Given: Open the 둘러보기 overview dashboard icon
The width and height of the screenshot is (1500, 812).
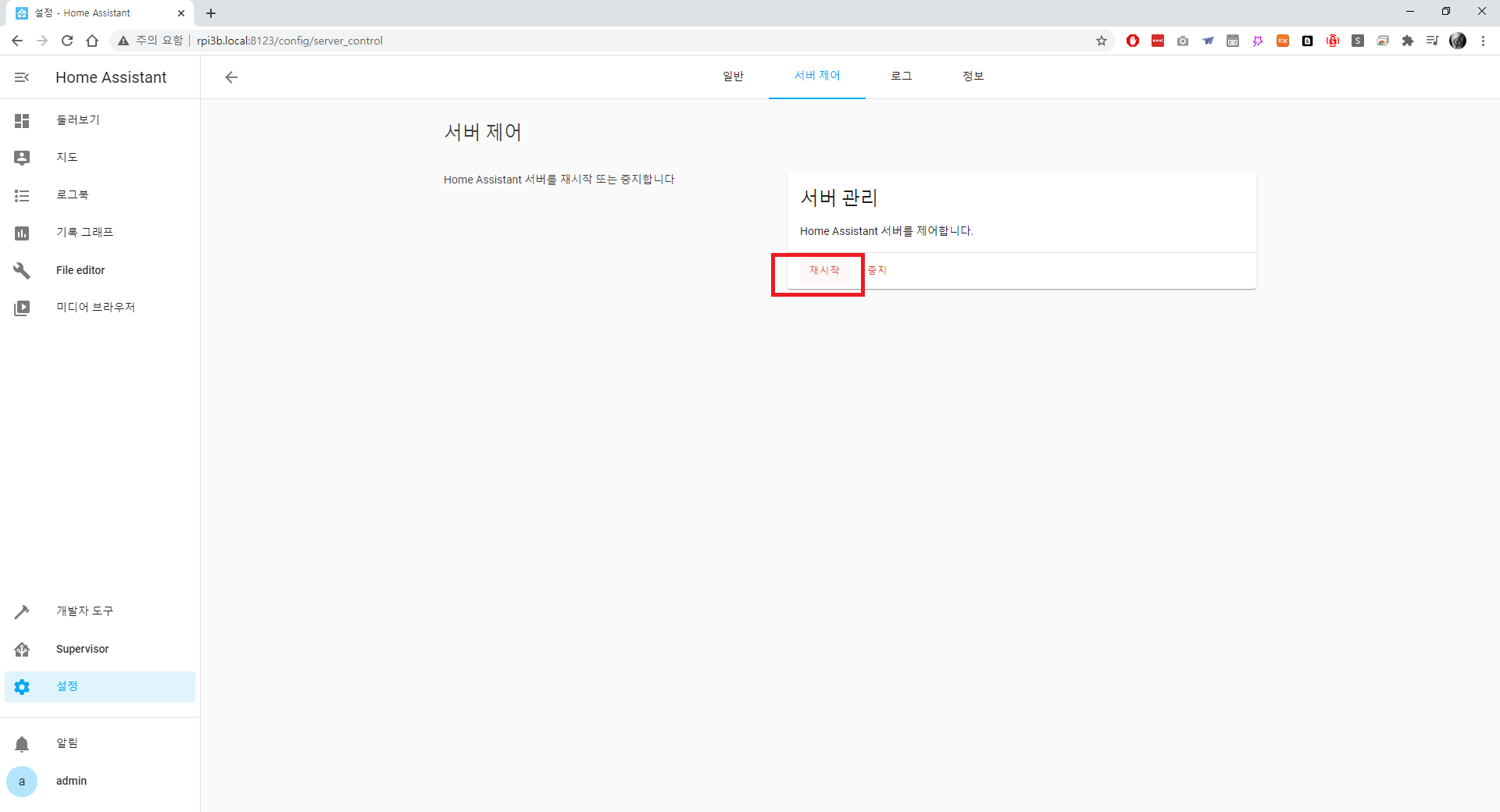Looking at the screenshot, I should (22, 120).
